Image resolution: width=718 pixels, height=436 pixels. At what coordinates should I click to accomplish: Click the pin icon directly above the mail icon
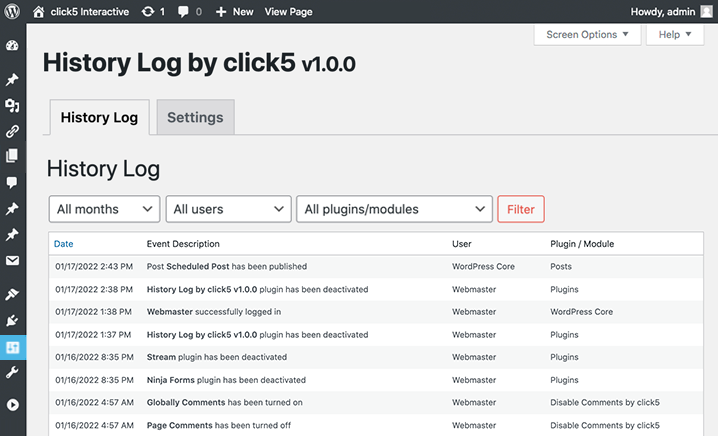tap(12, 234)
